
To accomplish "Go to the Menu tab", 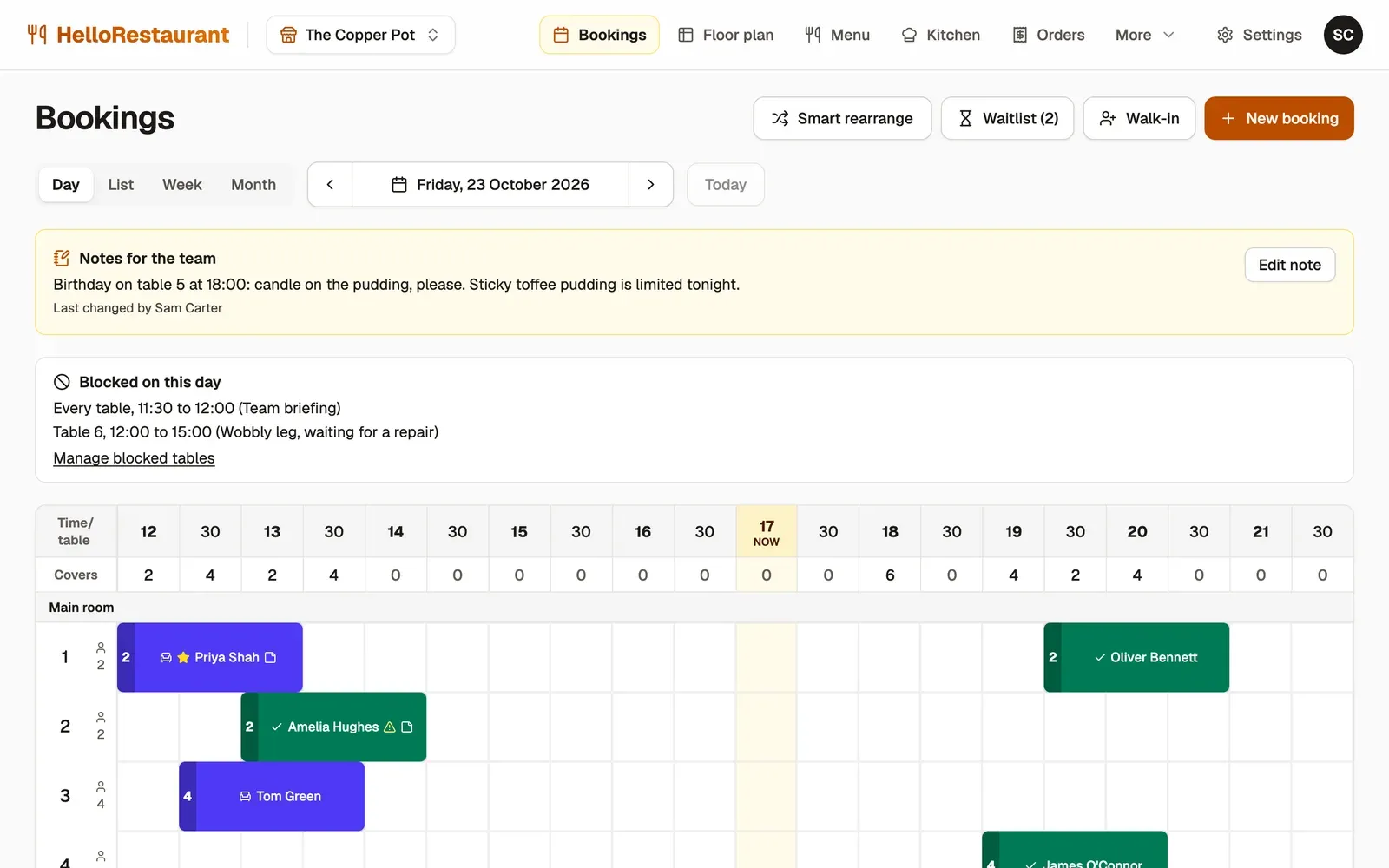I will pos(837,35).
